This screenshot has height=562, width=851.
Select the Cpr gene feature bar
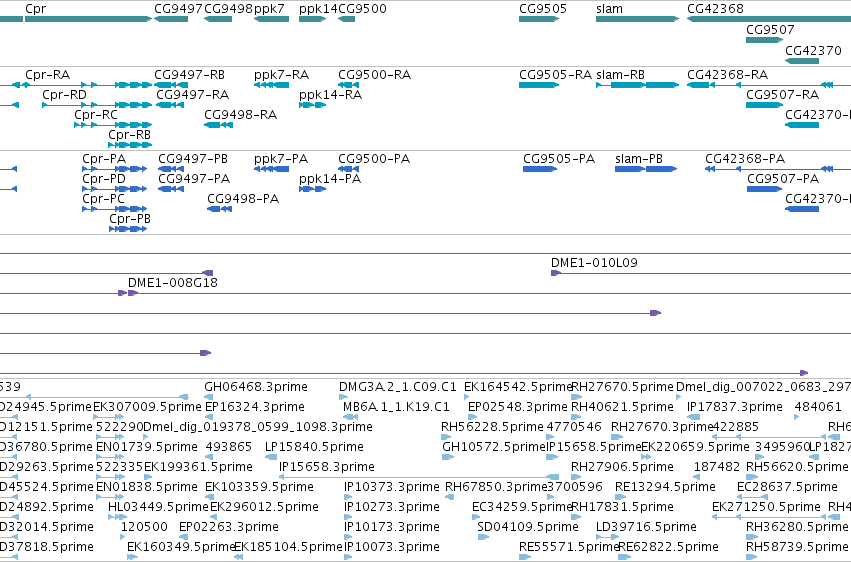pyautogui.click(x=88, y=19)
